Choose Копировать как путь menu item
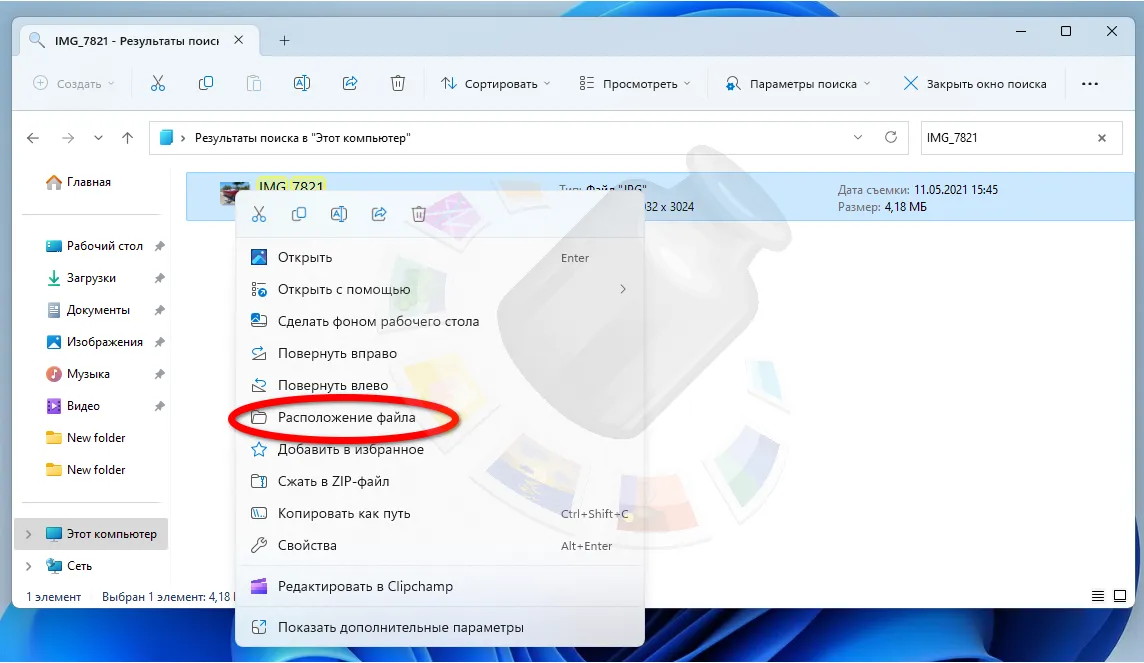1144x663 pixels. [344, 513]
